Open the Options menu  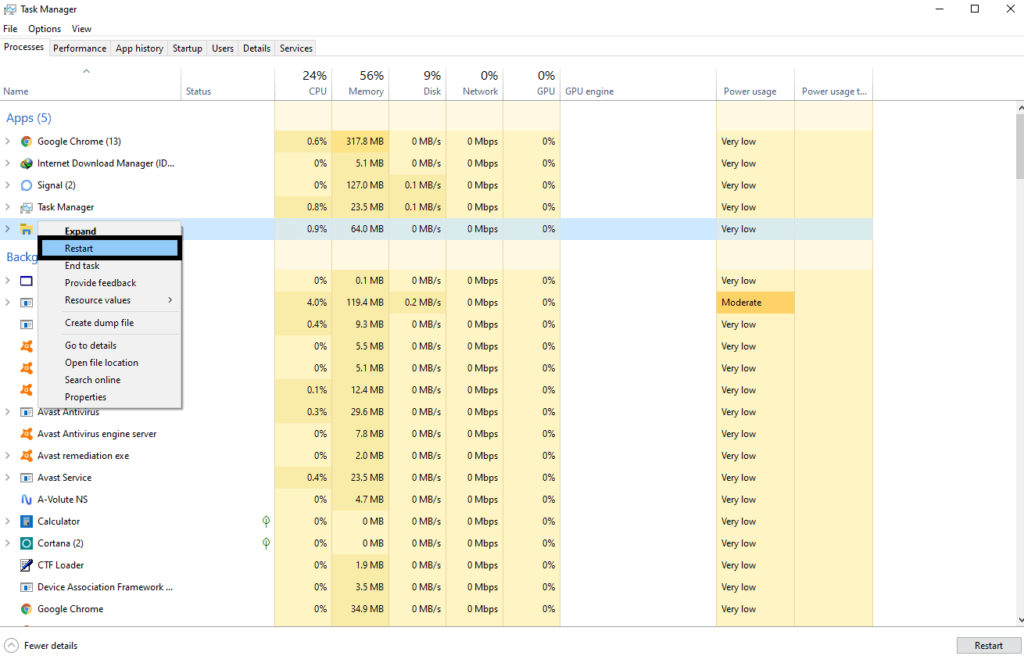click(x=44, y=29)
